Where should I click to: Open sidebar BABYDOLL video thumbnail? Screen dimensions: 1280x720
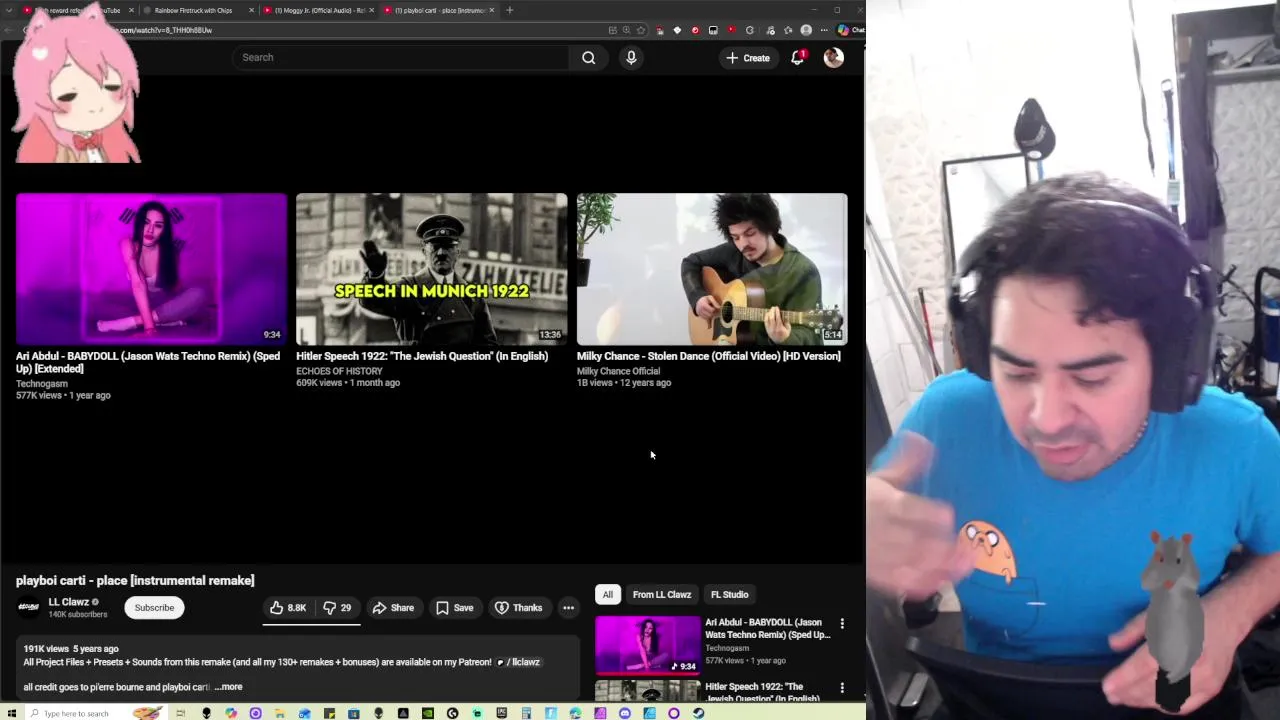tap(648, 645)
